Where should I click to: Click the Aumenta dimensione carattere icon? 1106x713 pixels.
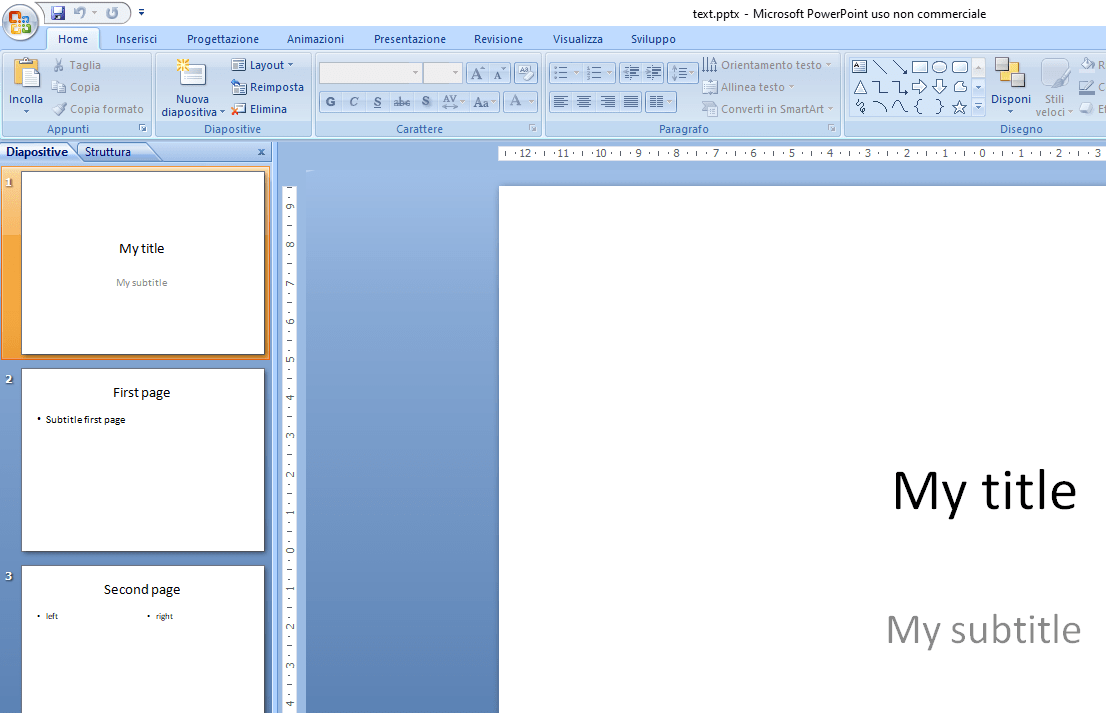pyautogui.click(x=479, y=72)
